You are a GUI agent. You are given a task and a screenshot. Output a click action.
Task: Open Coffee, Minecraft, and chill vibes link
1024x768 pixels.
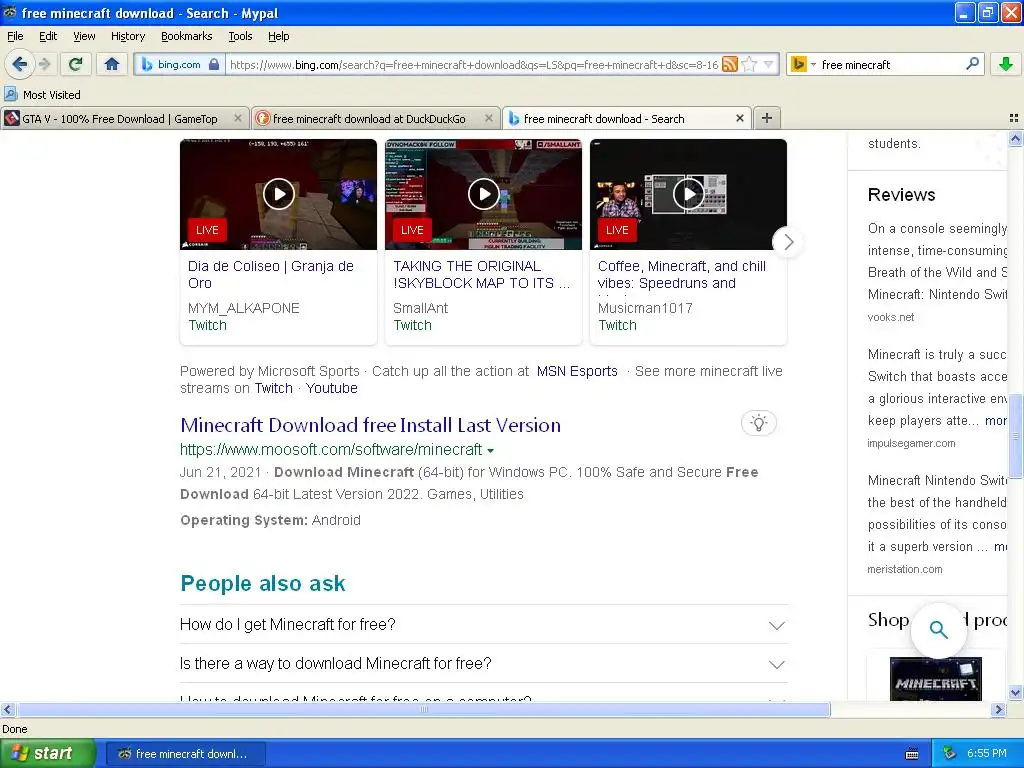(682, 274)
